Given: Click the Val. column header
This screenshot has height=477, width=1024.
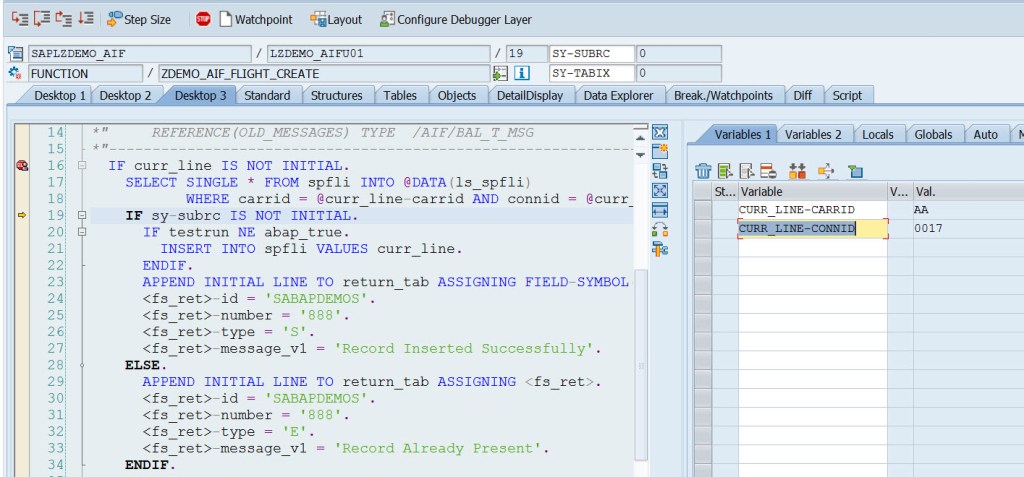Looking at the screenshot, I should pyautogui.click(x=968, y=192).
